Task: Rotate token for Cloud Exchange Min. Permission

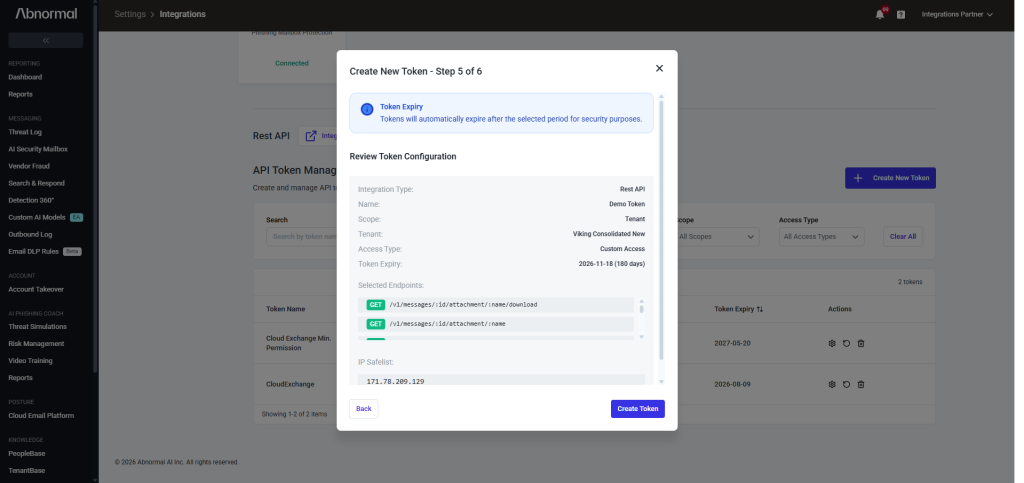Action: tap(846, 343)
